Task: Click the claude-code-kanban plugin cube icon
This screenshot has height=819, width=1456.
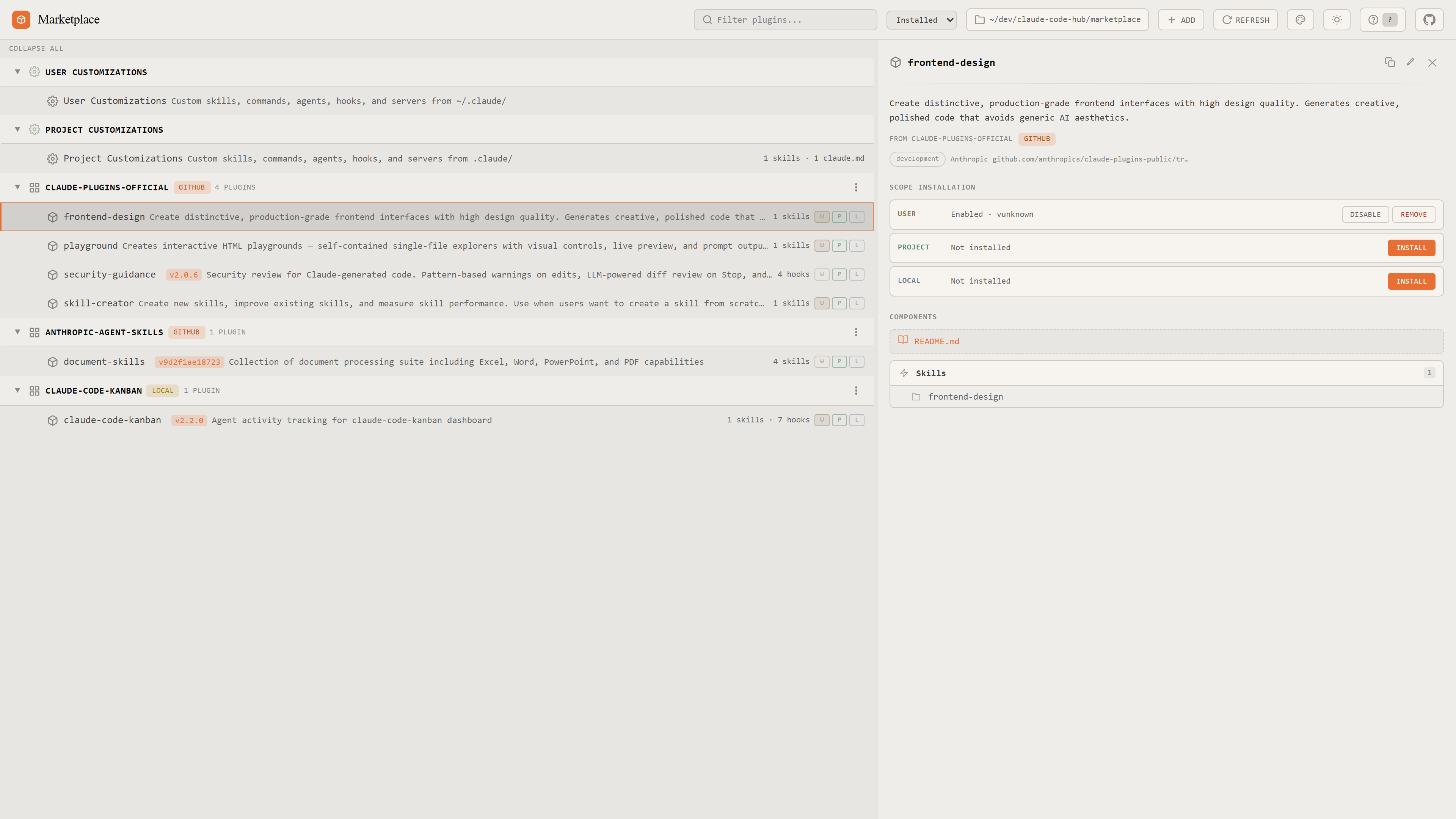Action: [x=53, y=420]
